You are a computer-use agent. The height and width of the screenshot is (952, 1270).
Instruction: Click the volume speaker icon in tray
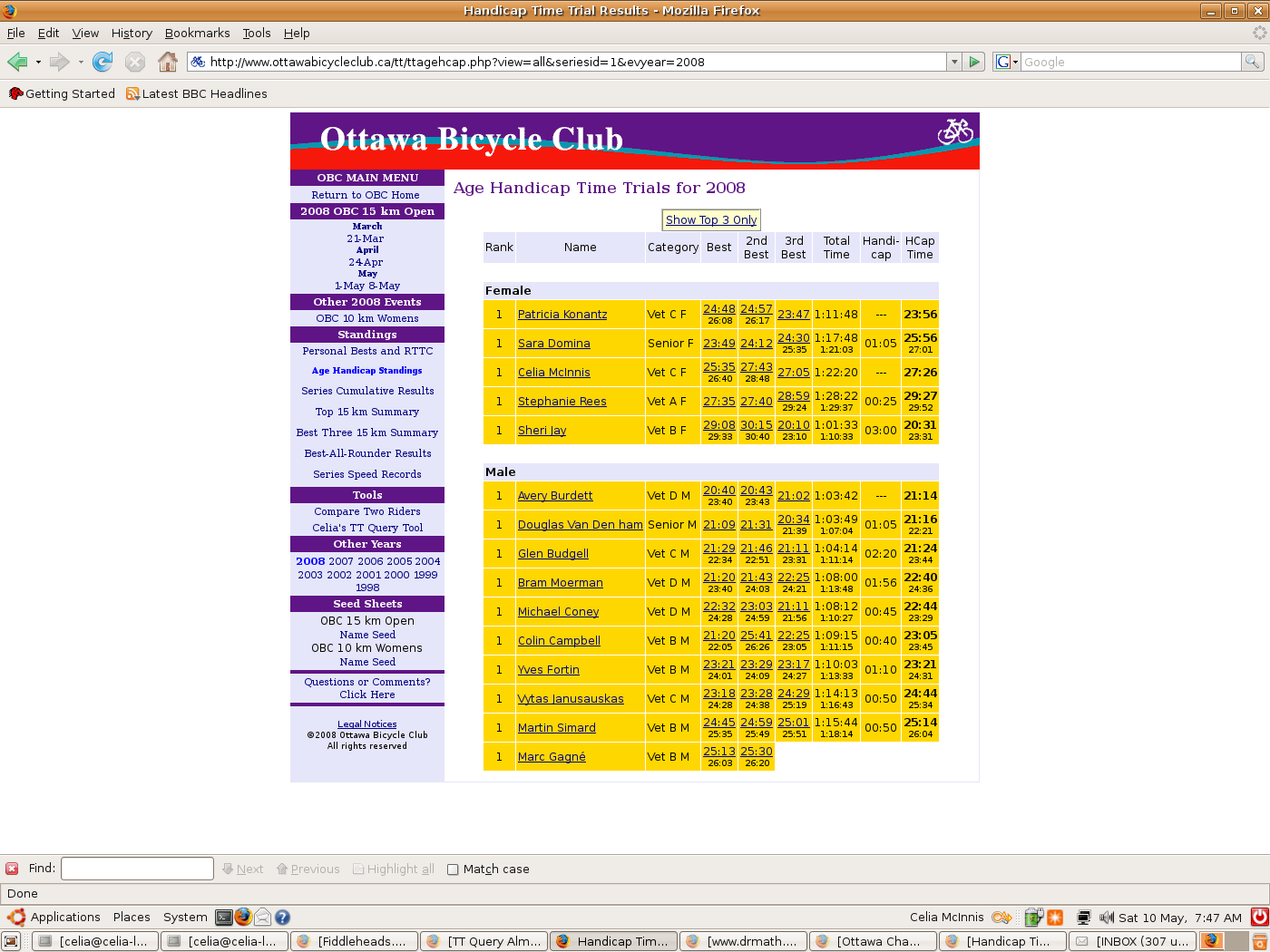click(x=1106, y=917)
